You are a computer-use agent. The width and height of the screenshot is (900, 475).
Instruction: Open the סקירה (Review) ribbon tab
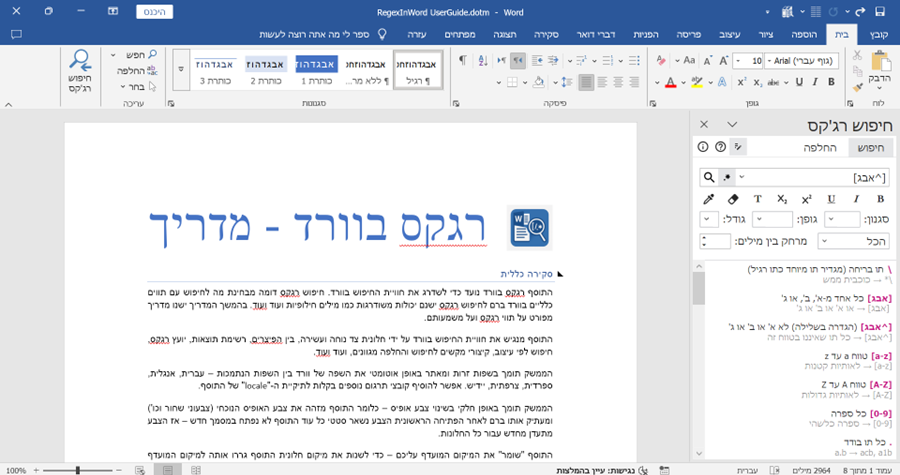click(x=546, y=34)
